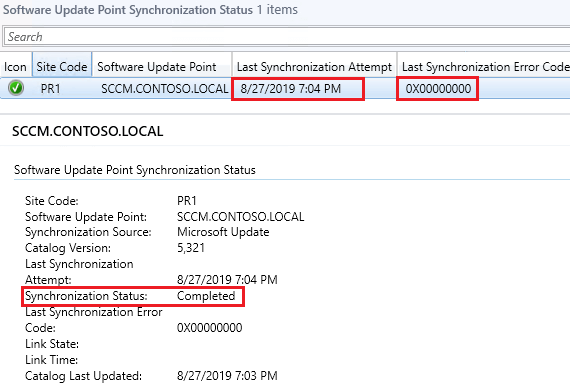Click the Synchronization Status label

[86, 296]
